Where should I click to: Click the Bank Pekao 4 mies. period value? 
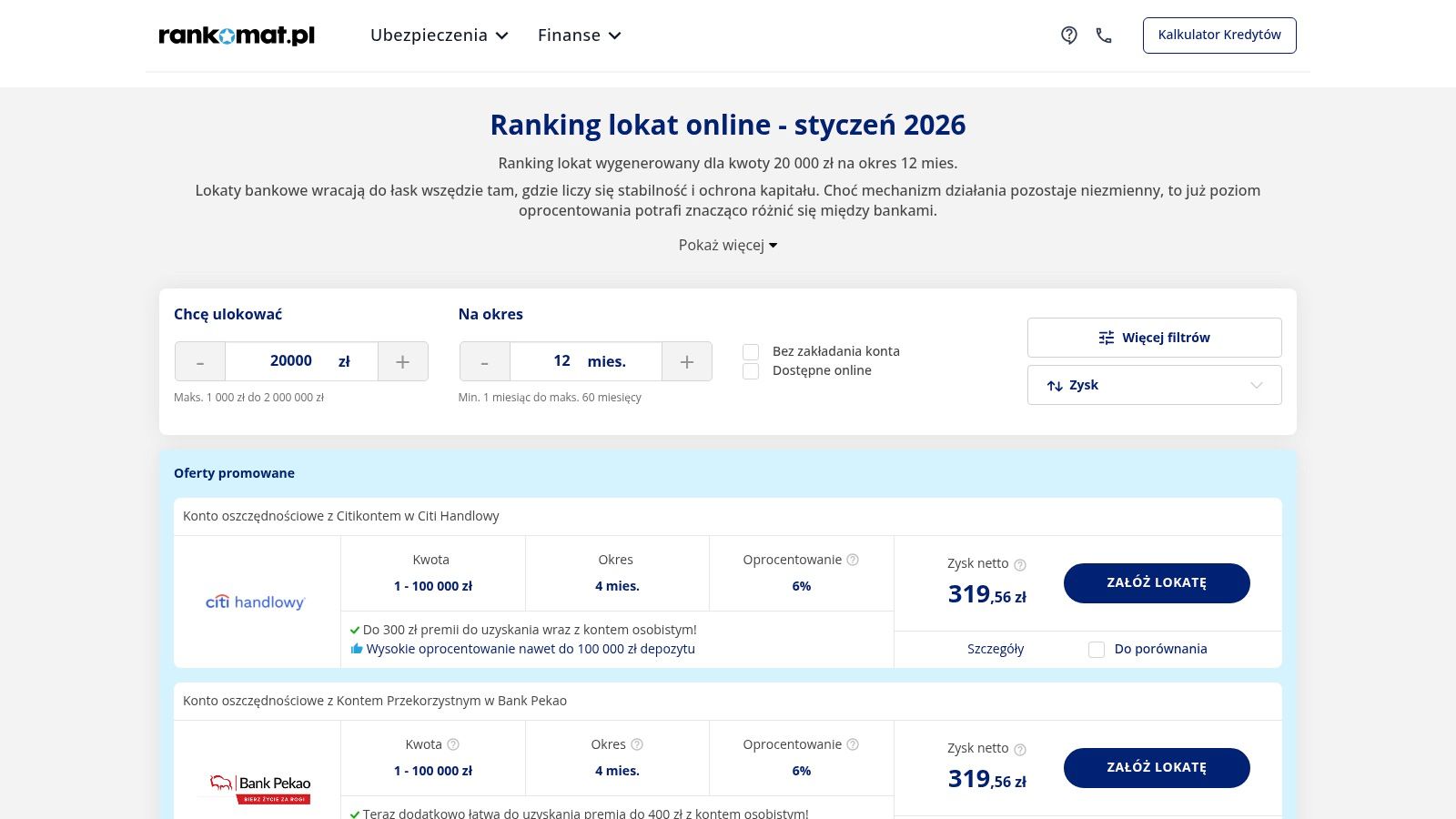617,771
